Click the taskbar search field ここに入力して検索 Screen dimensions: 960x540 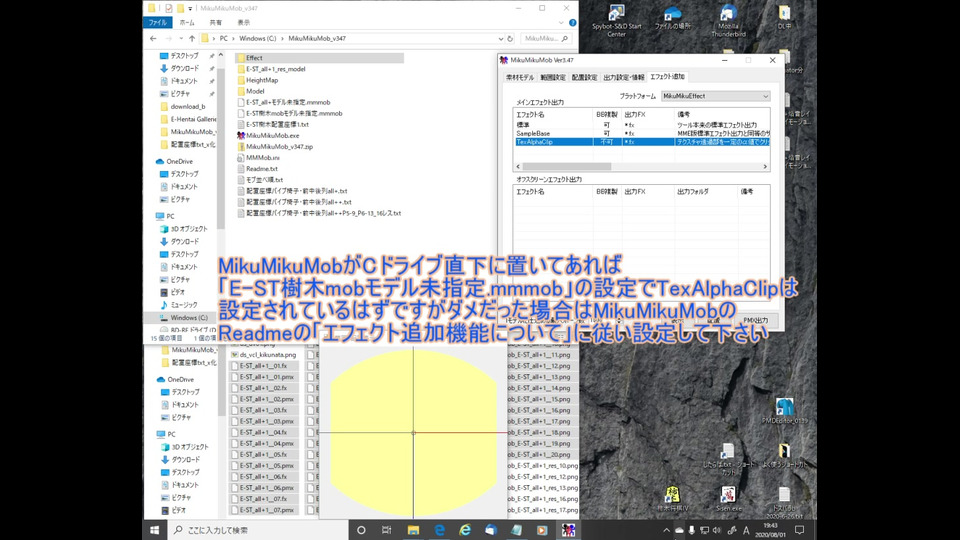pyautogui.click(x=258, y=530)
